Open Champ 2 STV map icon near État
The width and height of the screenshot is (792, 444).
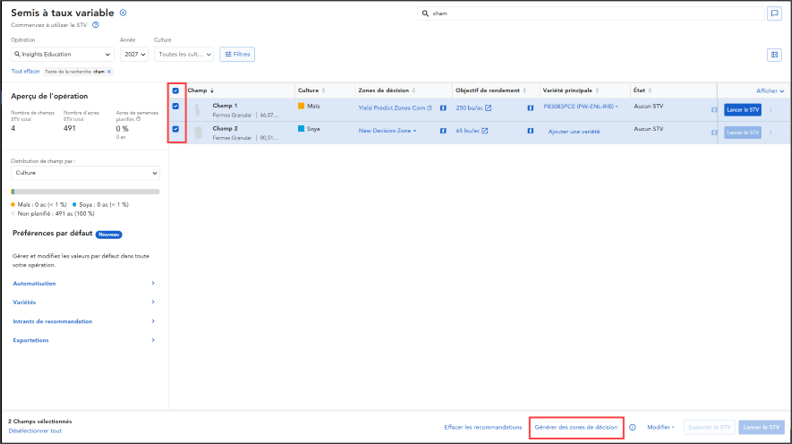(714, 132)
